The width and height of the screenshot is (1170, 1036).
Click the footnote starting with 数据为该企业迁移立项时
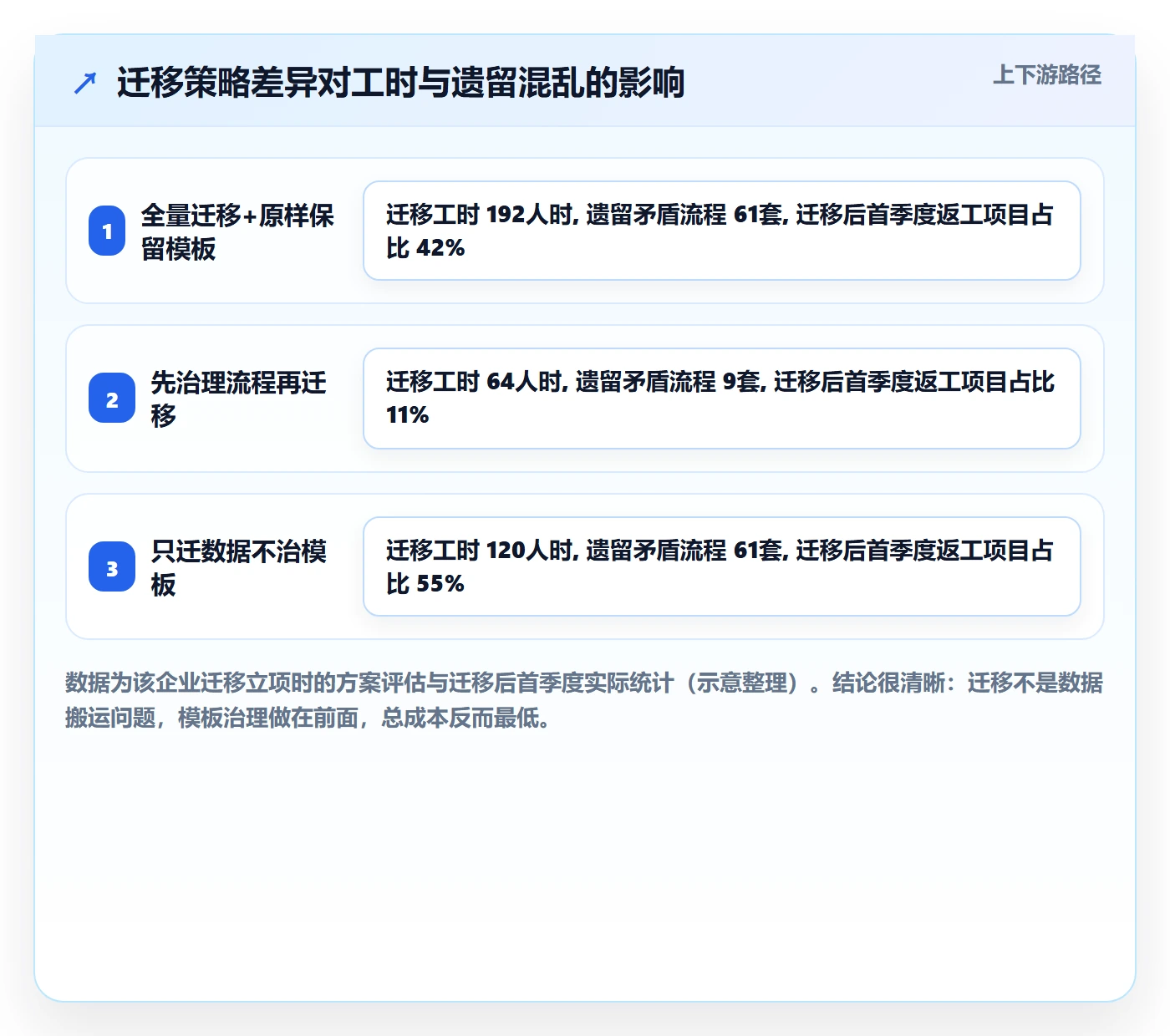584,700
